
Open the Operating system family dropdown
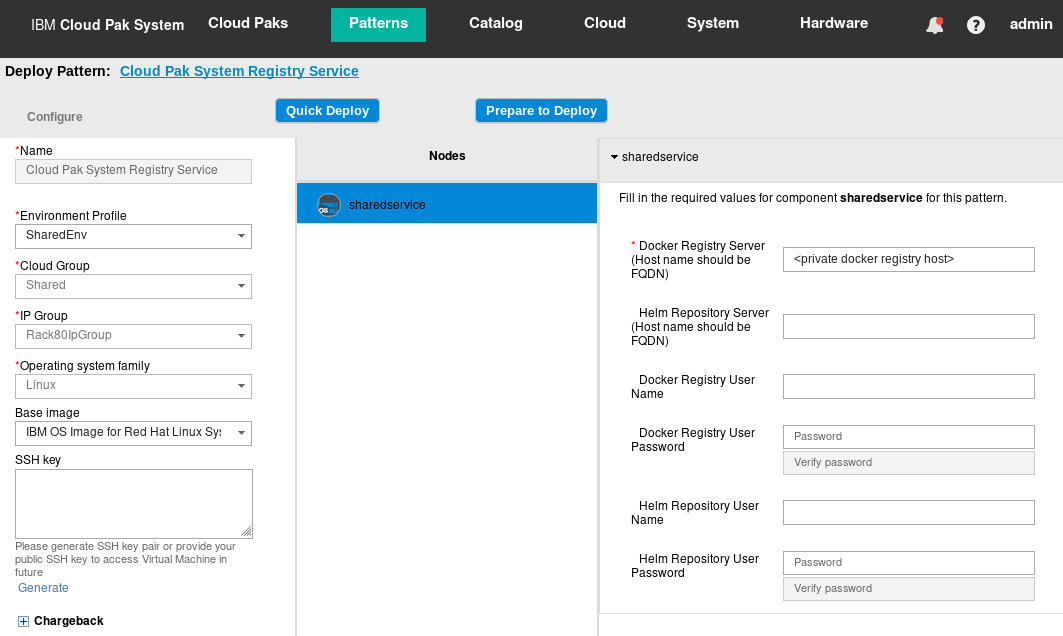tap(134, 386)
